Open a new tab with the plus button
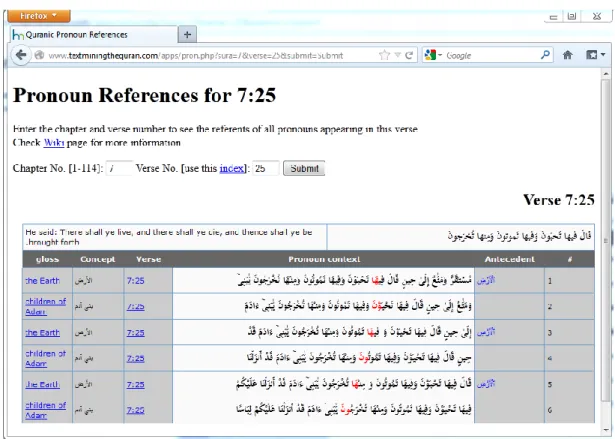This screenshot has height=439, width=615. point(187,35)
